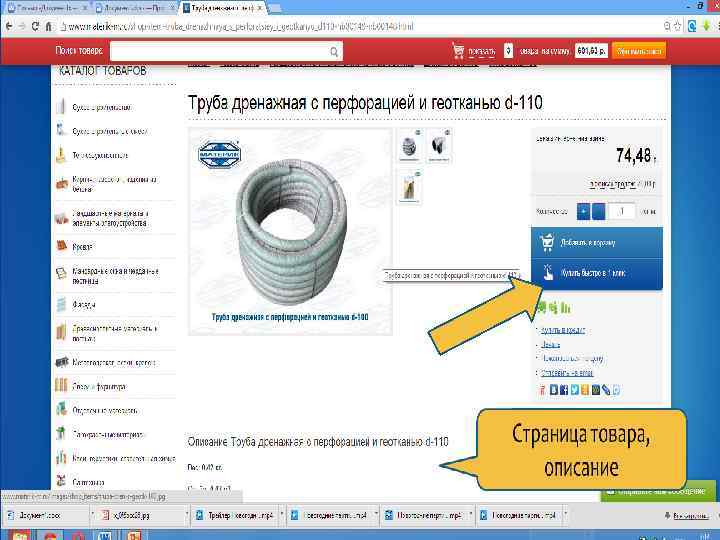Go back with the browser back arrow
The width and height of the screenshot is (720, 540).
pos(9,26)
